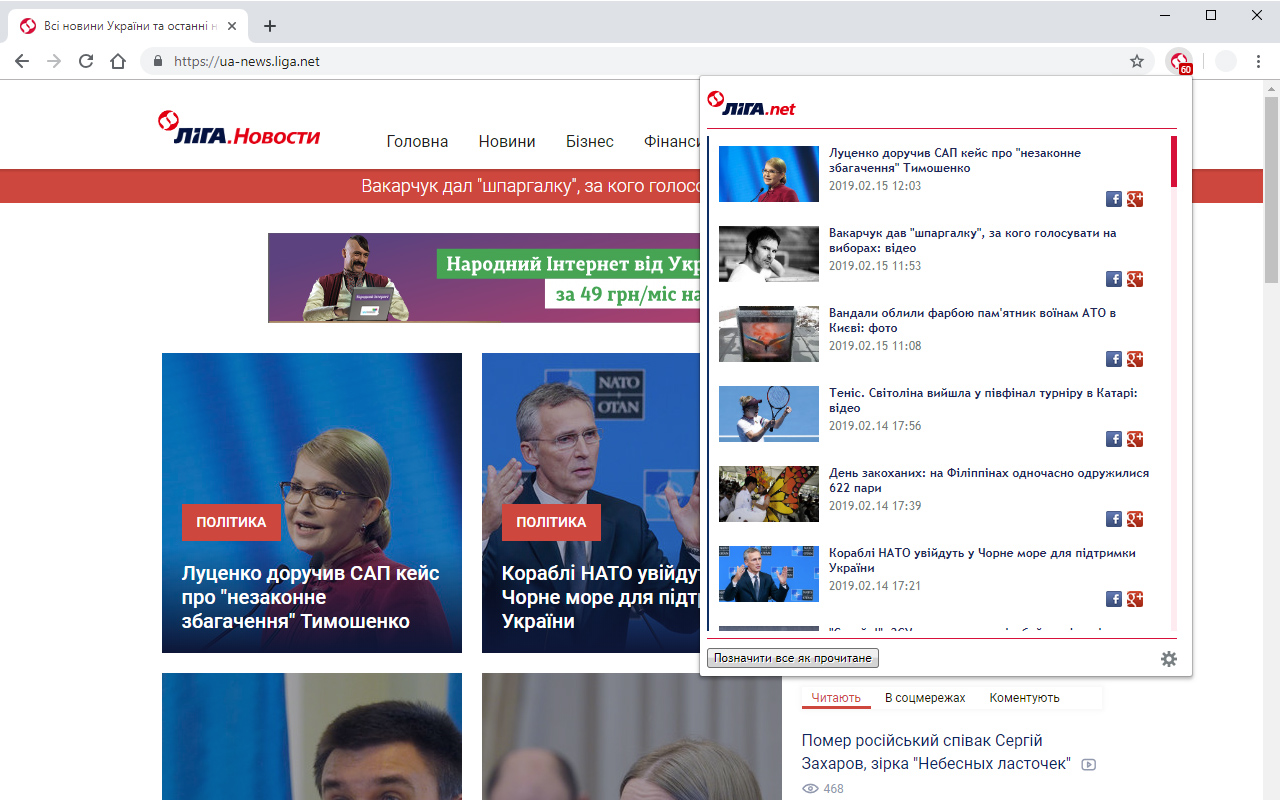
Task: Open popup headline День закоханих на Філіппінах
Action: (x=989, y=480)
